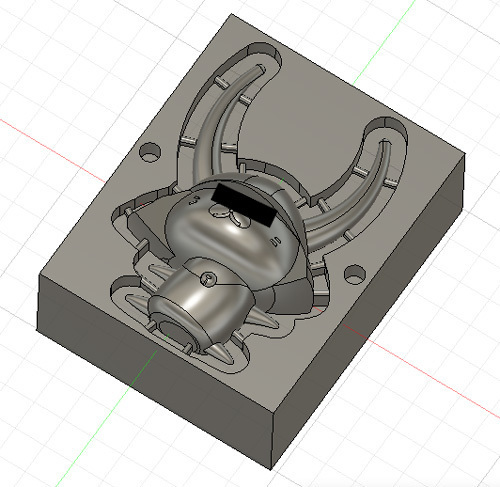Select the cylindrical neck piece below the dome

(203, 300)
